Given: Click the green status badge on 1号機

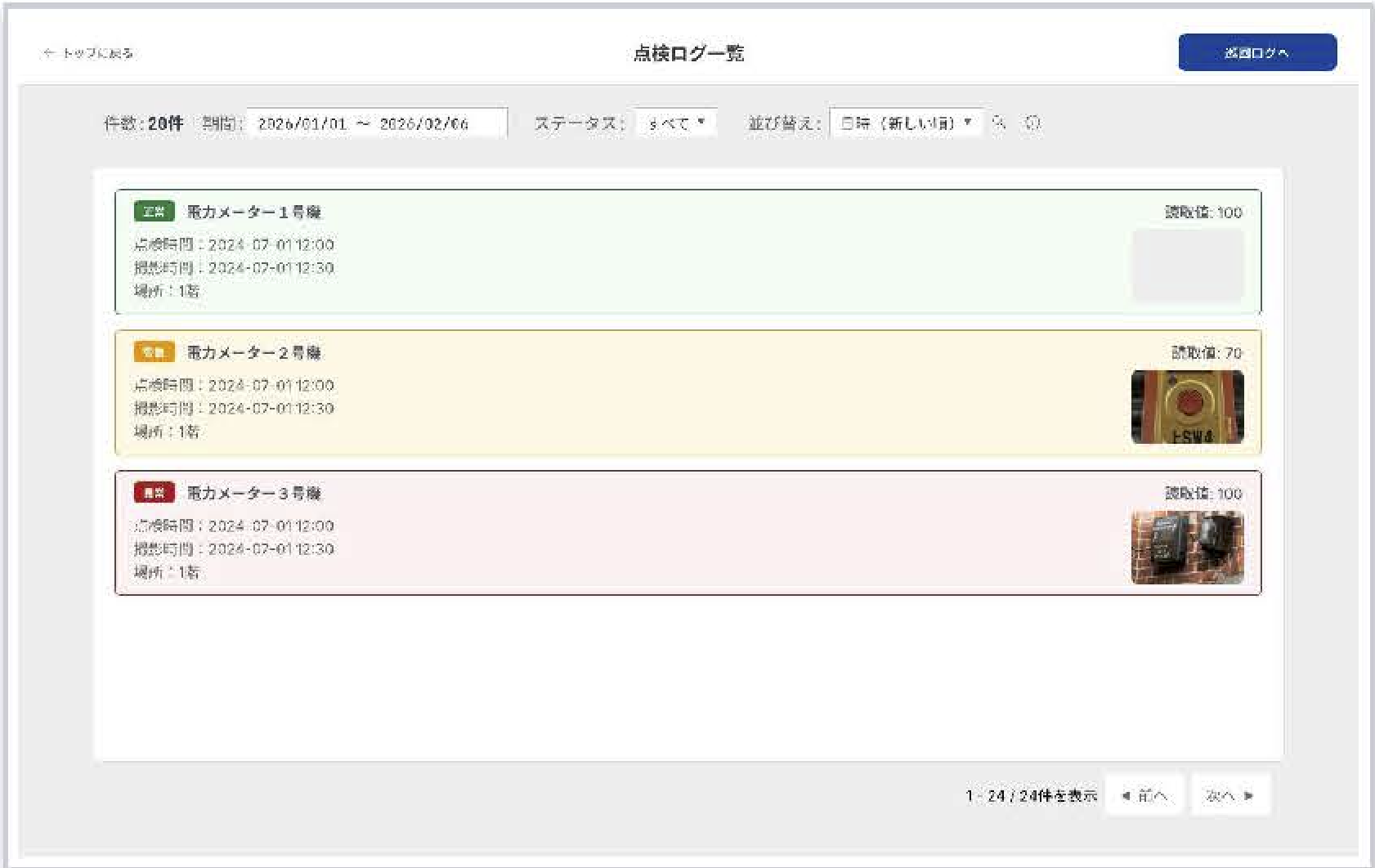Looking at the screenshot, I should click(x=154, y=212).
